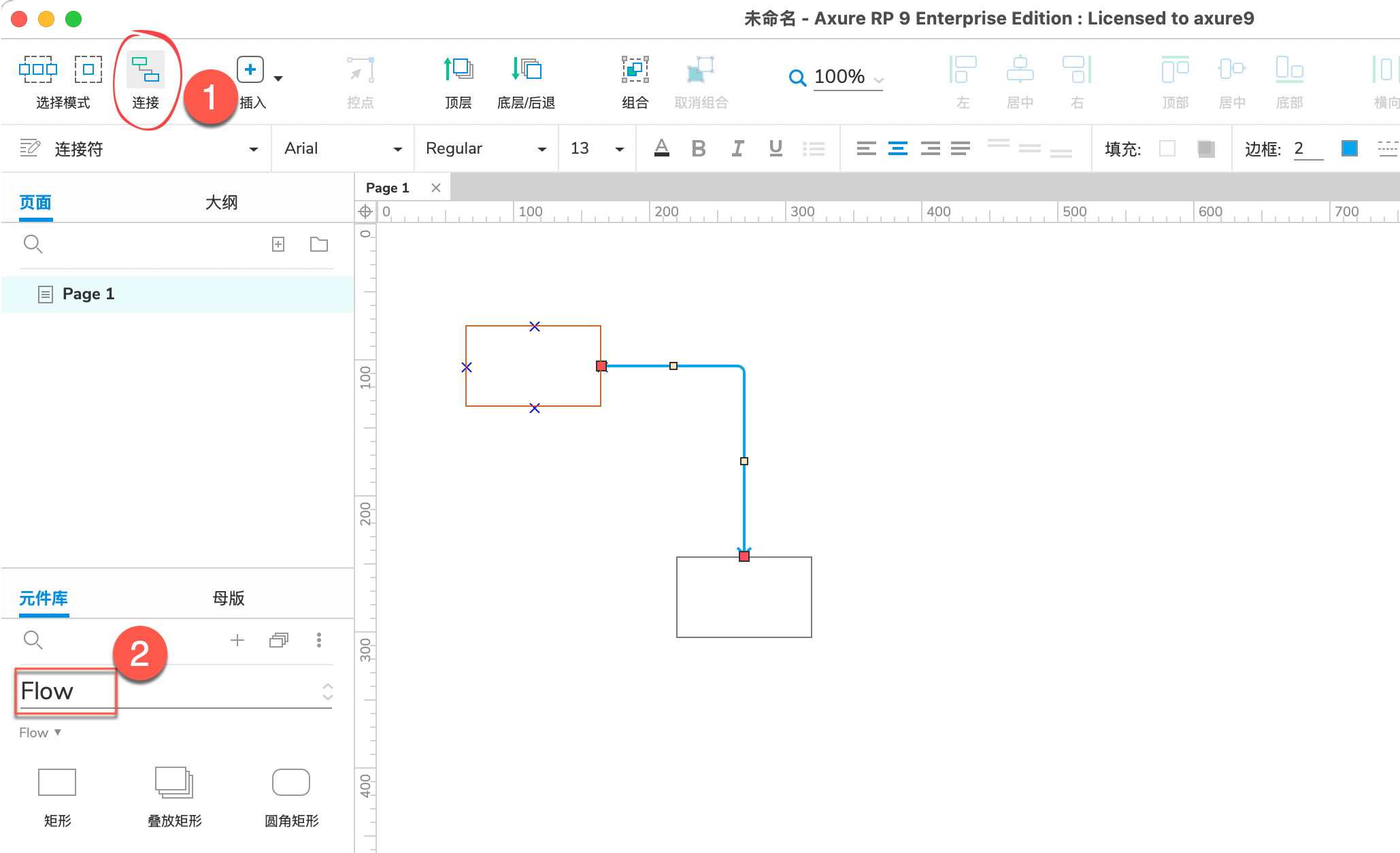Screen dimensions: 1400x853
Task: Add a library with the plus icon
Action: [237, 640]
